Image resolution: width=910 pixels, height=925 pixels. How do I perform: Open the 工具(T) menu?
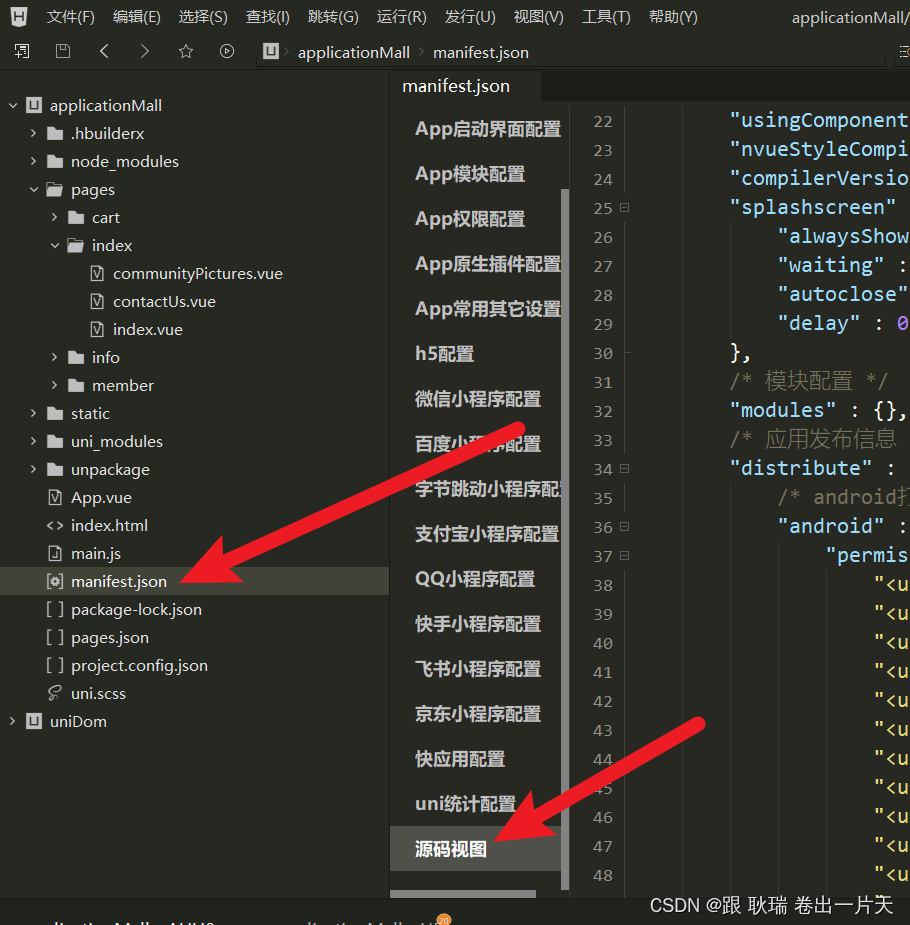coord(606,17)
